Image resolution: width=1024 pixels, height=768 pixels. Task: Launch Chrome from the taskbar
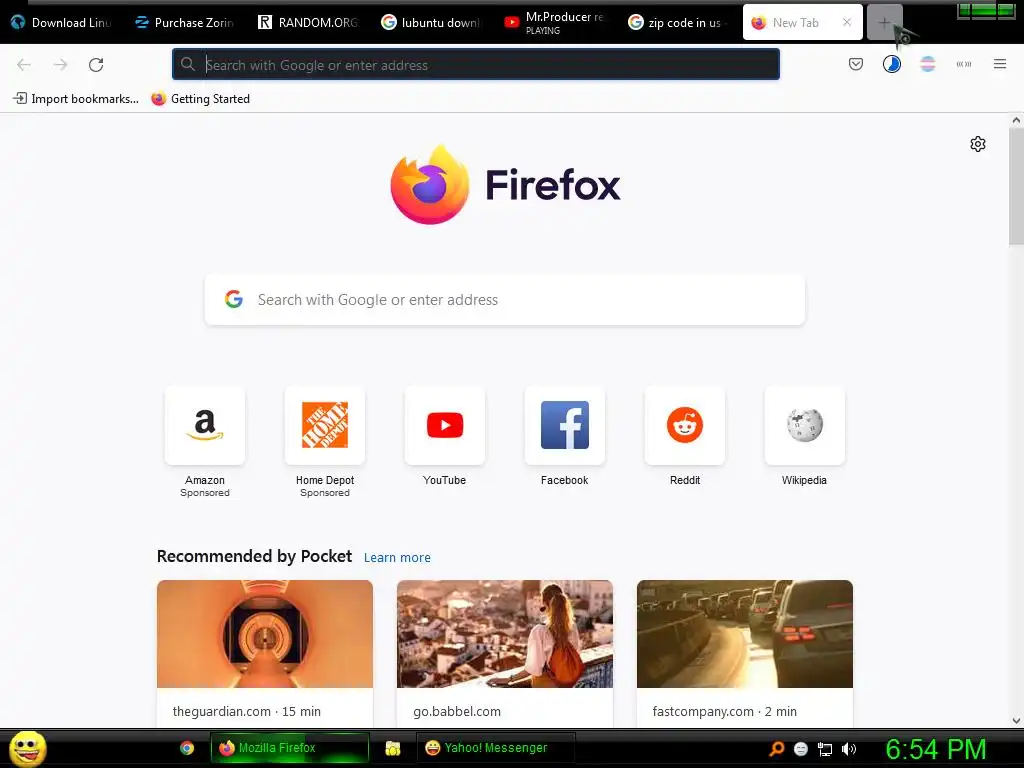point(187,748)
